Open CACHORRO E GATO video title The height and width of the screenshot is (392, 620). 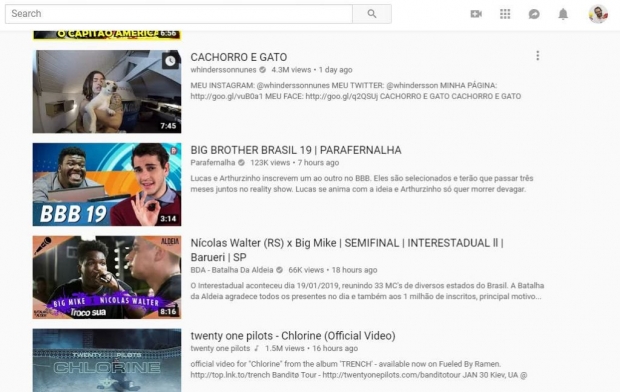pyautogui.click(x=239, y=57)
